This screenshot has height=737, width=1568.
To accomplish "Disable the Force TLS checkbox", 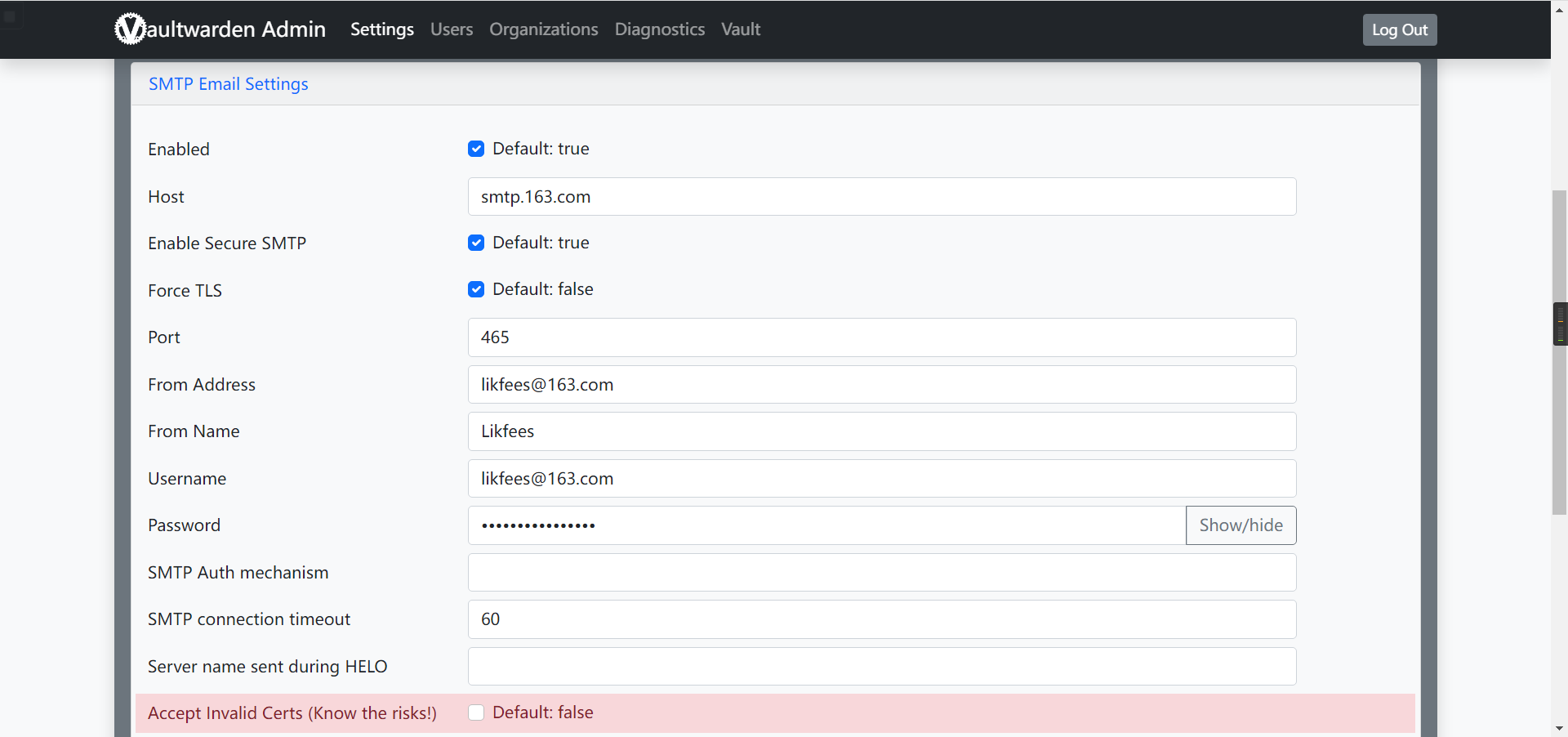I will [x=476, y=289].
